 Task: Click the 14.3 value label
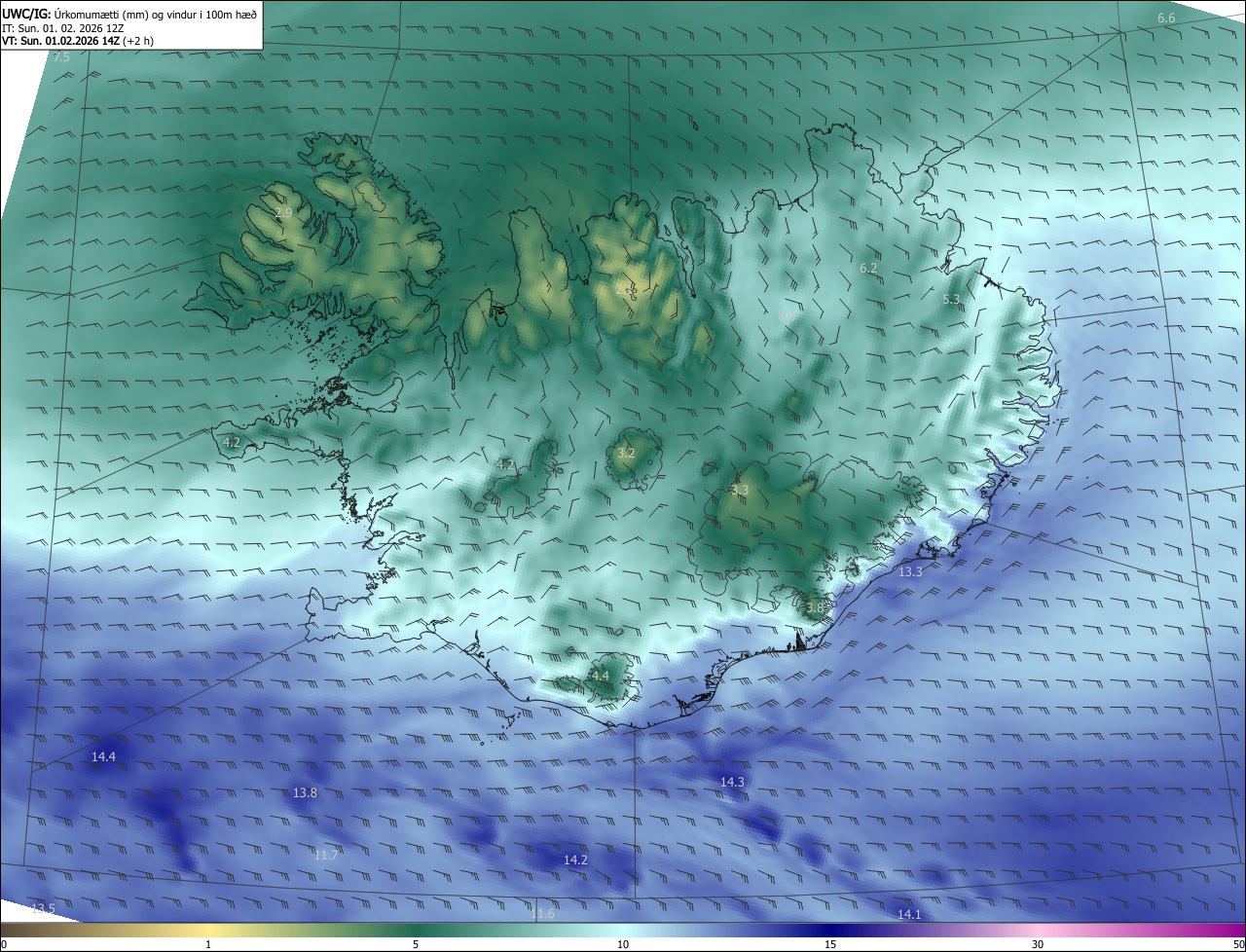(732, 782)
